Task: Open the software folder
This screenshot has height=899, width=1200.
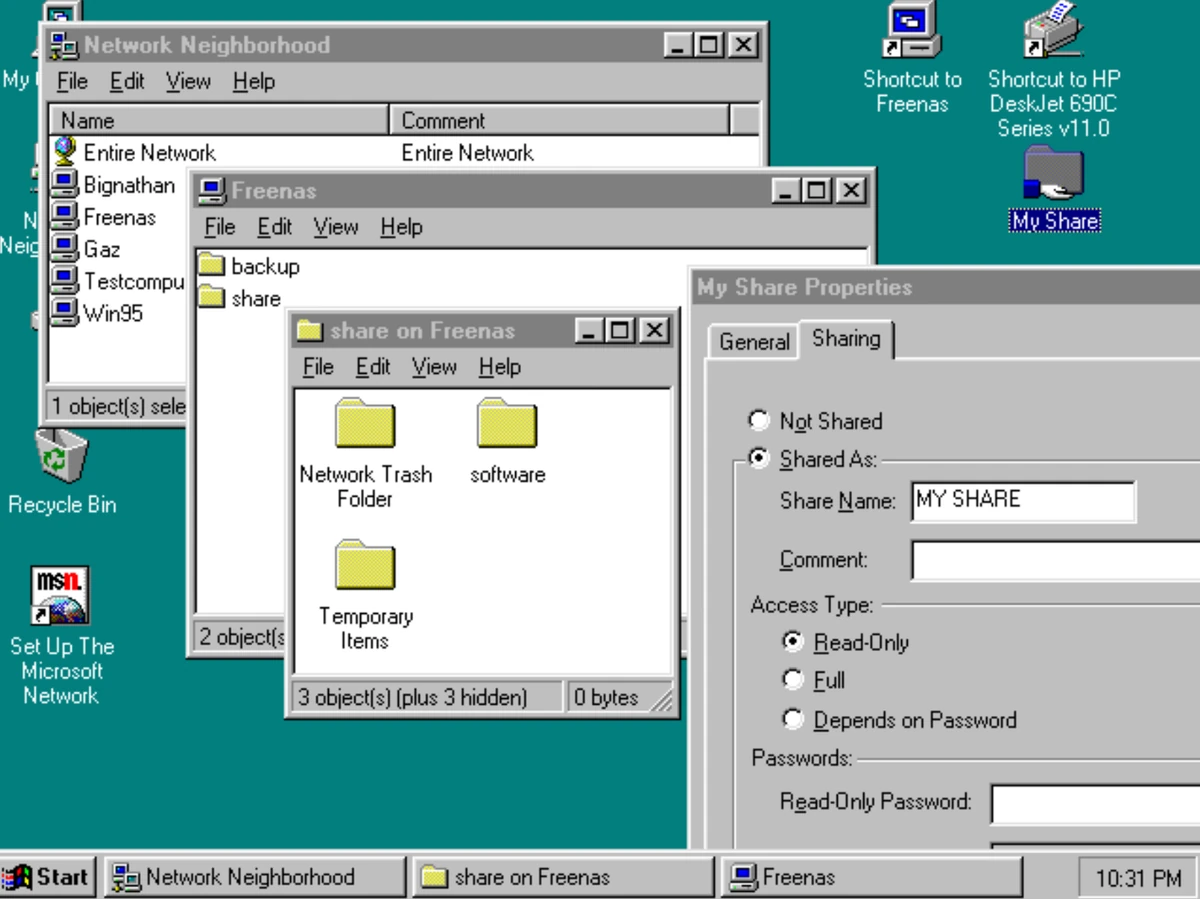Action: (505, 423)
